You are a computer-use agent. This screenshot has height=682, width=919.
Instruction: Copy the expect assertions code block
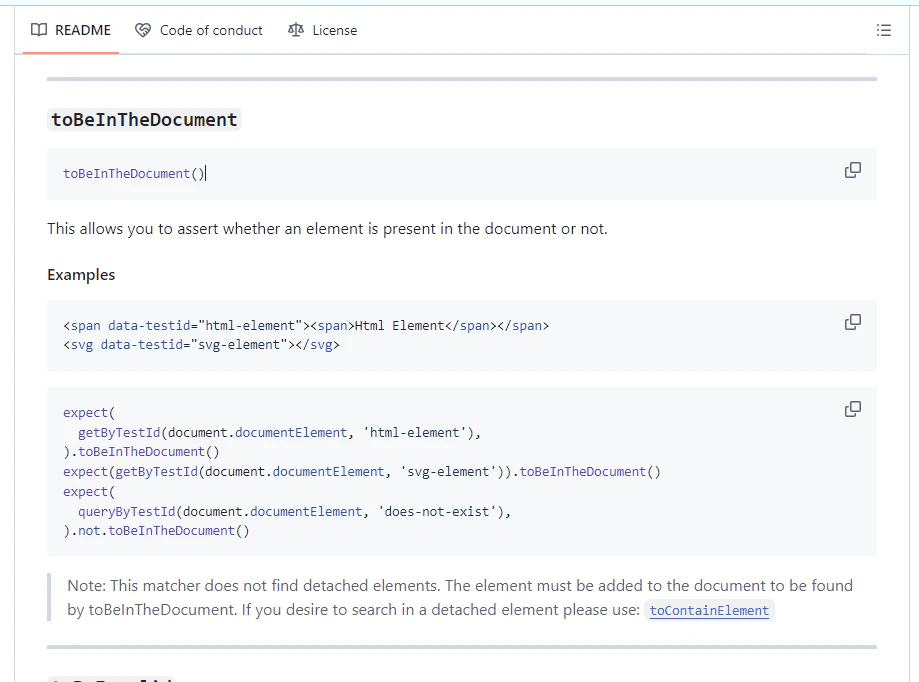tap(852, 409)
